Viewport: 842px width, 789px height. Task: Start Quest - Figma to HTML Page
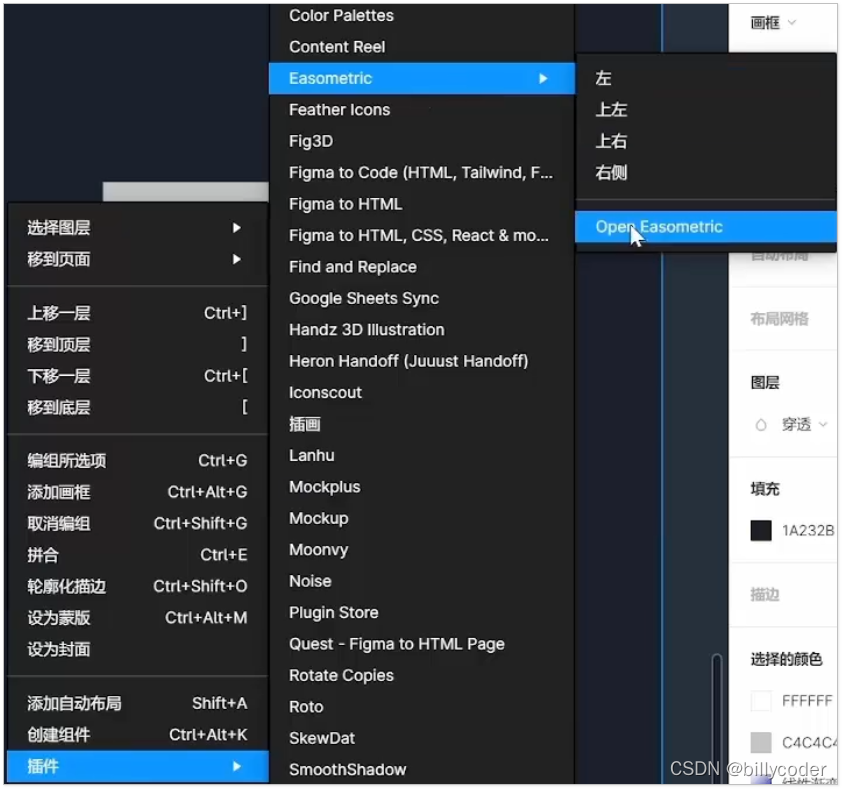click(422, 644)
